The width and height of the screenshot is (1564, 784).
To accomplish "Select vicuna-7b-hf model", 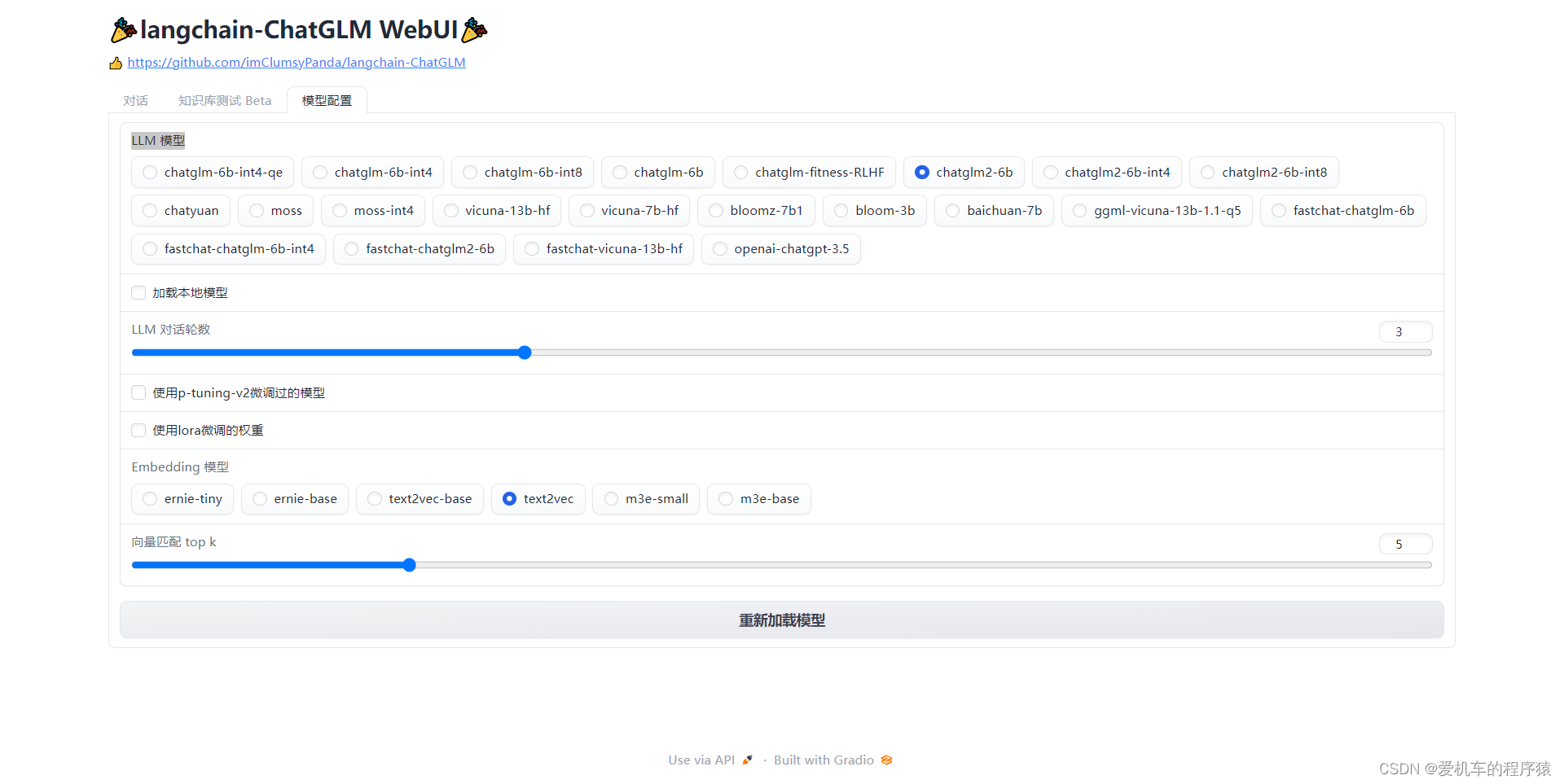I will click(x=630, y=211).
